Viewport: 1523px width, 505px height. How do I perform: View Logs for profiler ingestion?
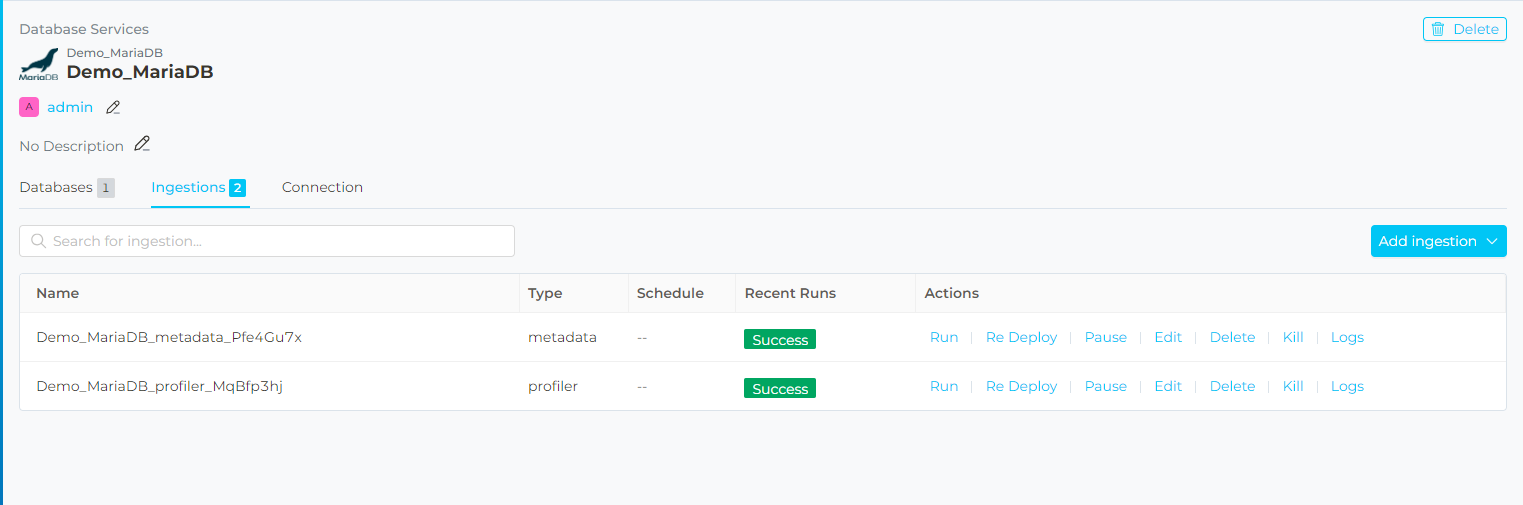point(1347,386)
